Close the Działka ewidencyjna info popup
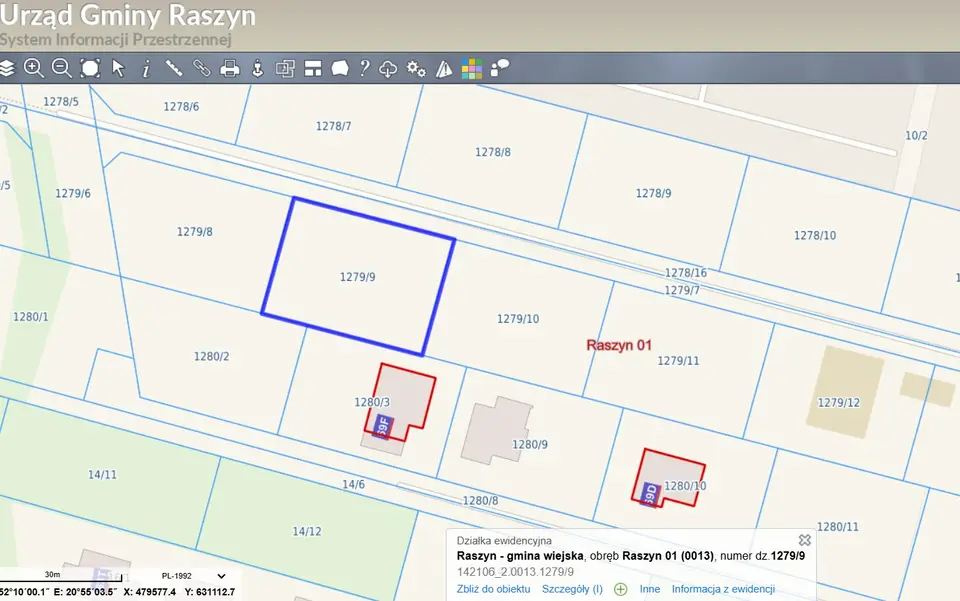 [804, 540]
